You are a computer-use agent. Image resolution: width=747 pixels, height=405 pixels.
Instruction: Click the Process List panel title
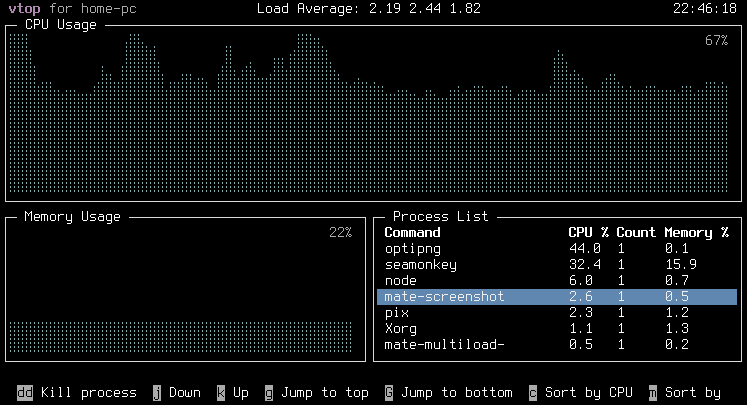coord(441,217)
